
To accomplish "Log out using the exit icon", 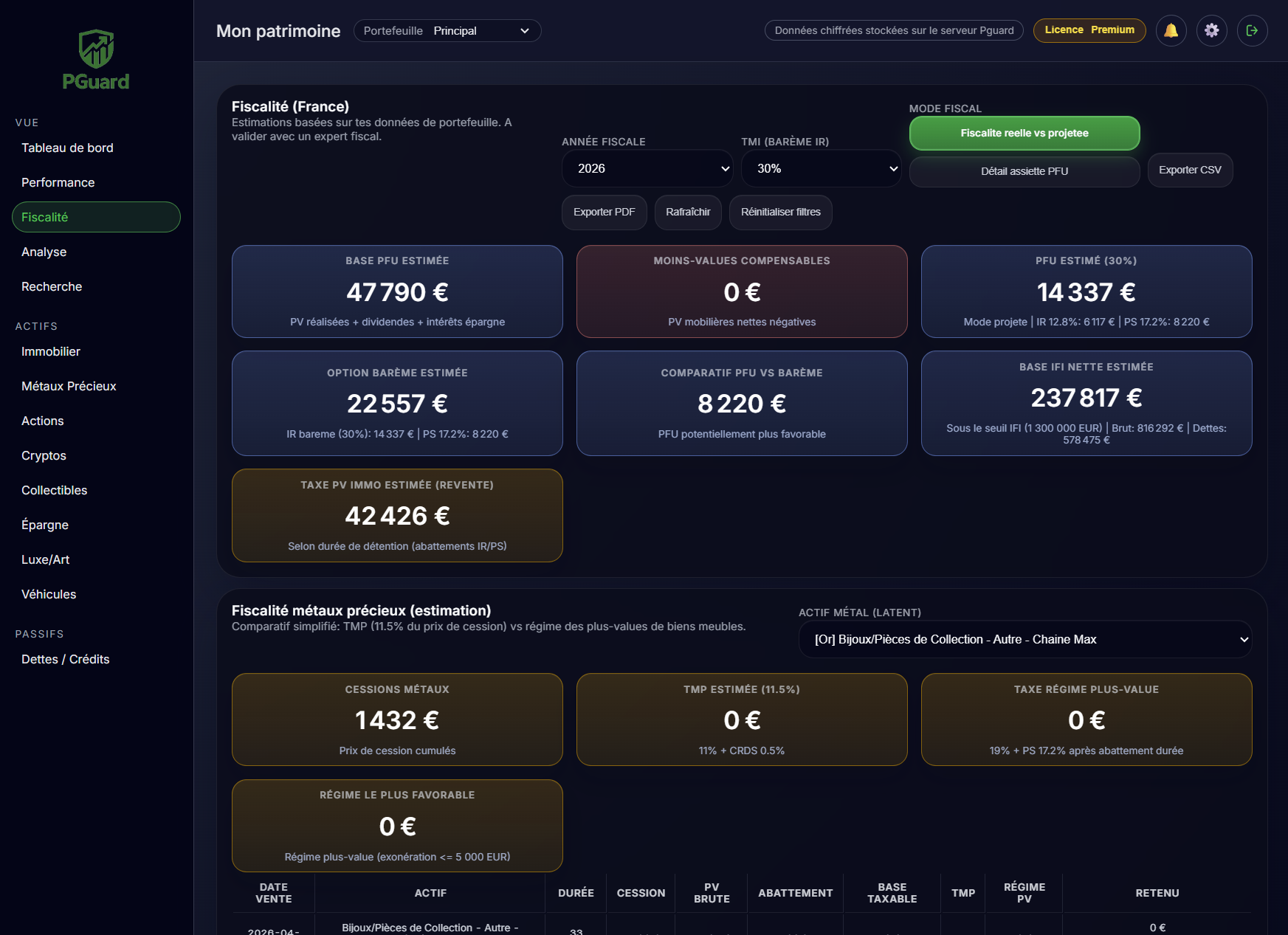I will 1253,30.
